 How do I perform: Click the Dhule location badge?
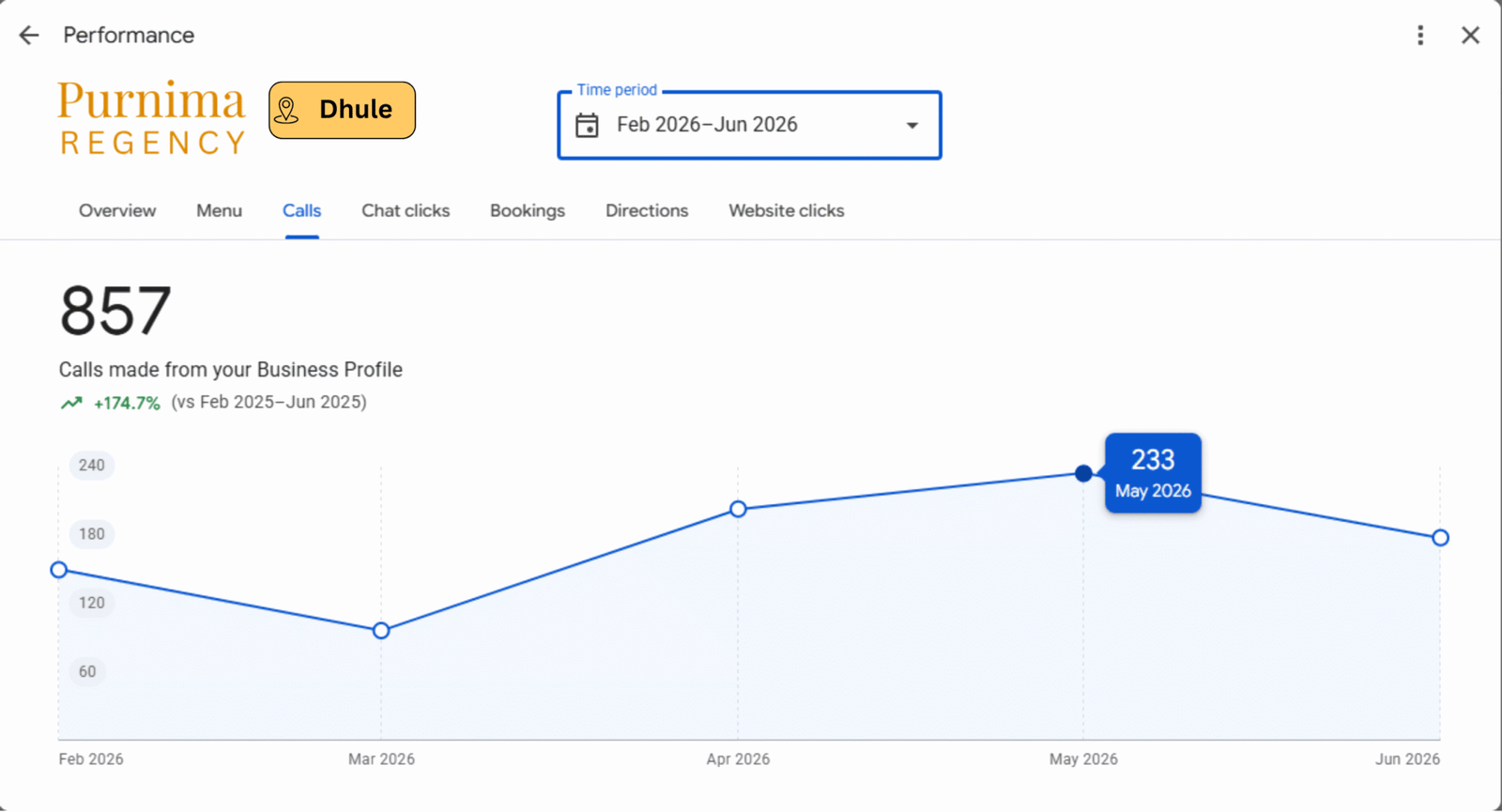[342, 110]
